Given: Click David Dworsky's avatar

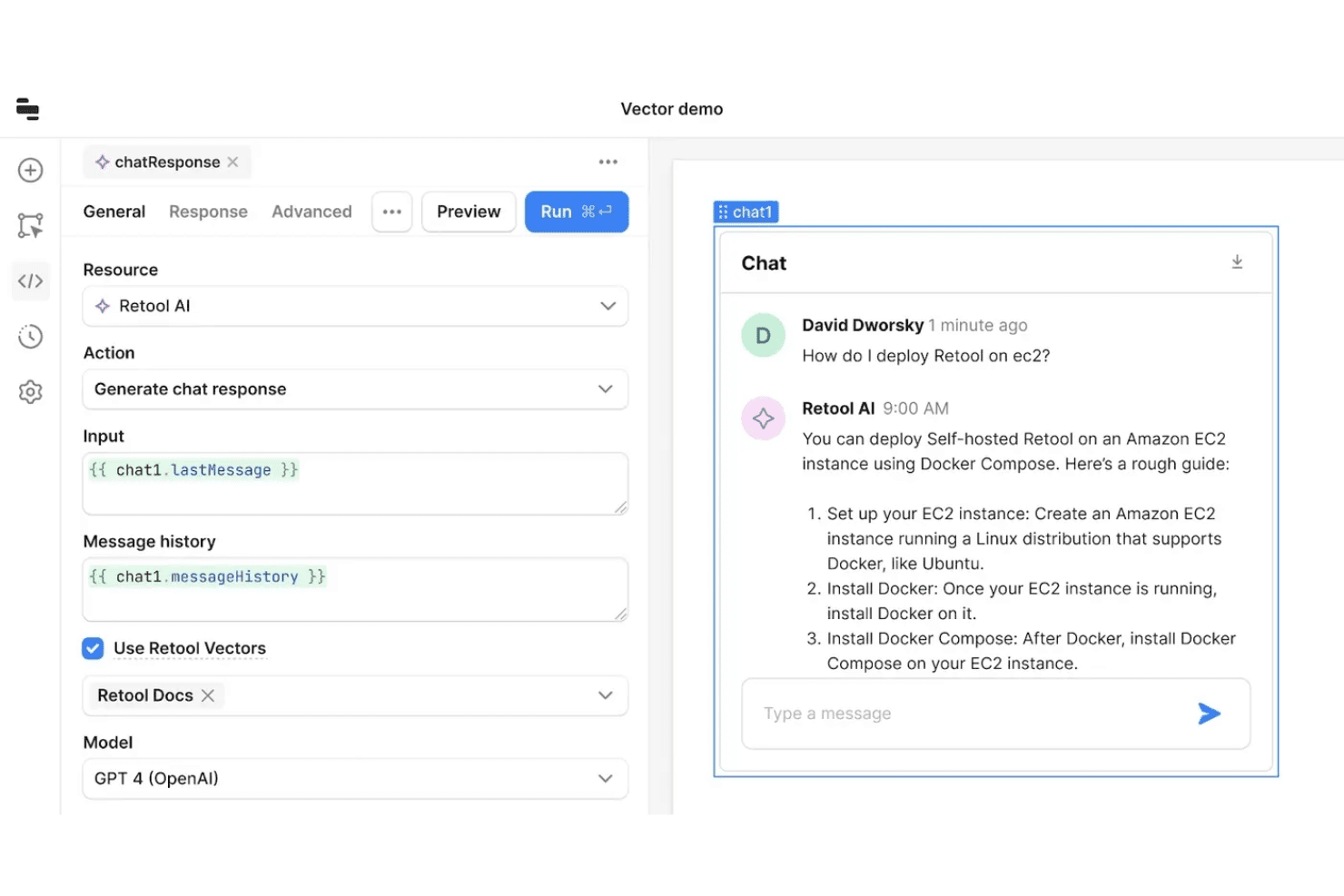Looking at the screenshot, I should click(x=763, y=336).
